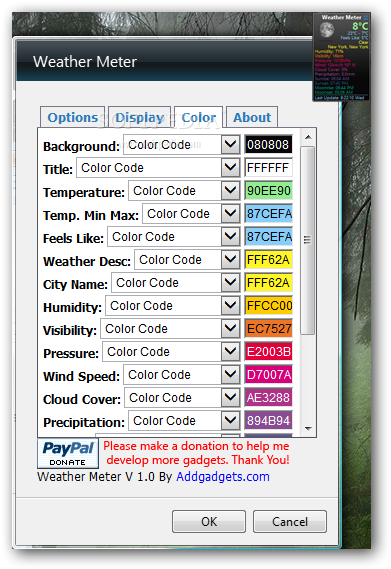Viewport: 391px width, 569px height.
Task: Click the Visibility EC7527 color field
Action: 268,329
